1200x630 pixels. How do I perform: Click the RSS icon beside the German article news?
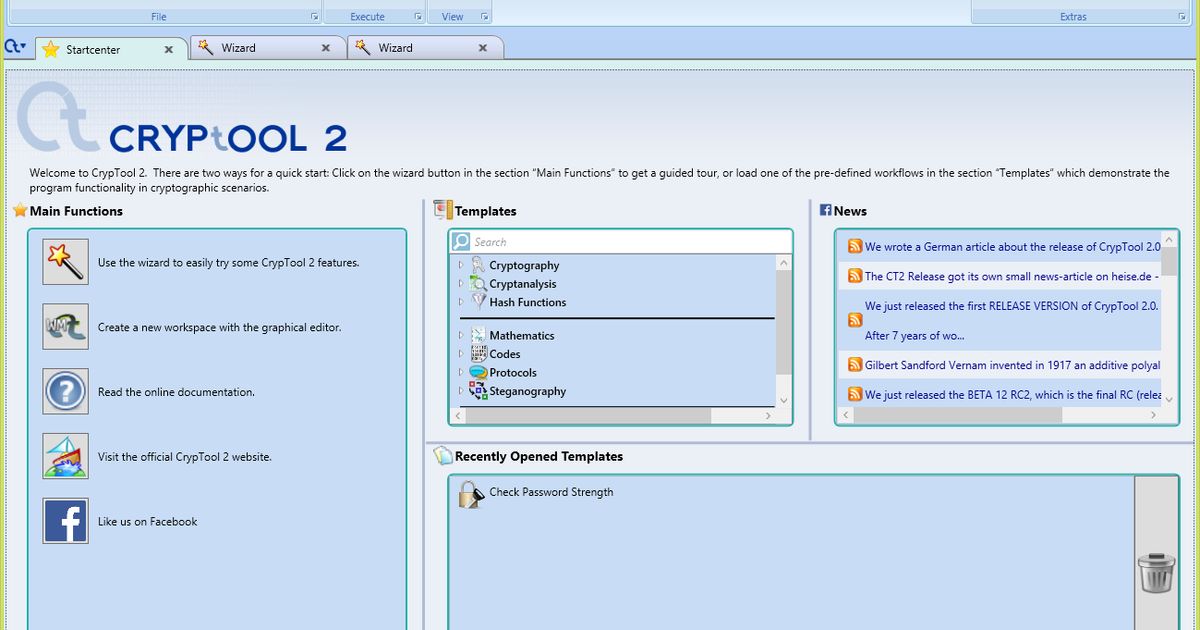[854, 246]
